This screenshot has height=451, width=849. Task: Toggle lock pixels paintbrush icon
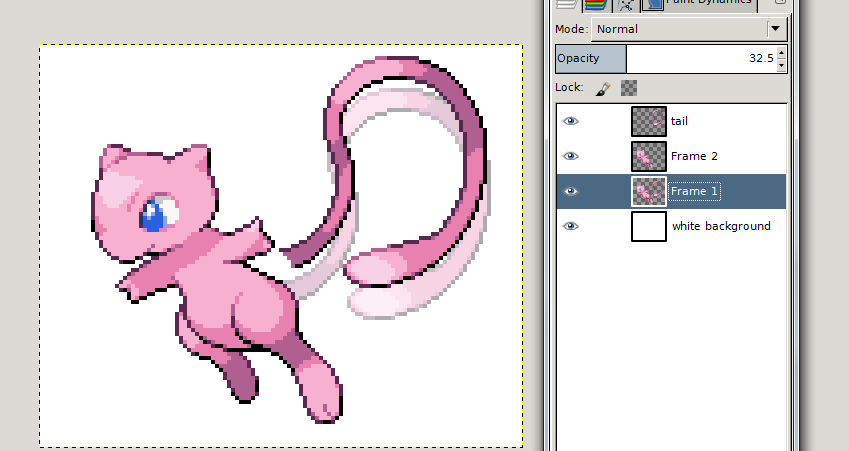(603, 88)
